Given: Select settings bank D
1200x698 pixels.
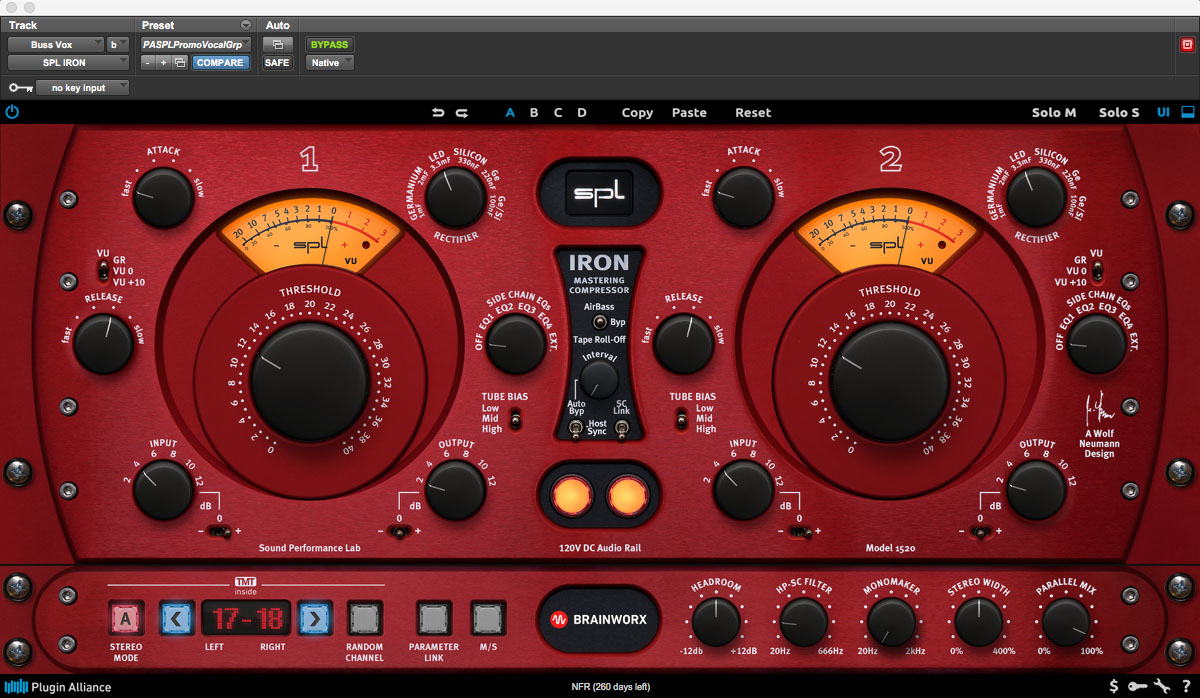Looking at the screenshot, I should tap(582, 113).
